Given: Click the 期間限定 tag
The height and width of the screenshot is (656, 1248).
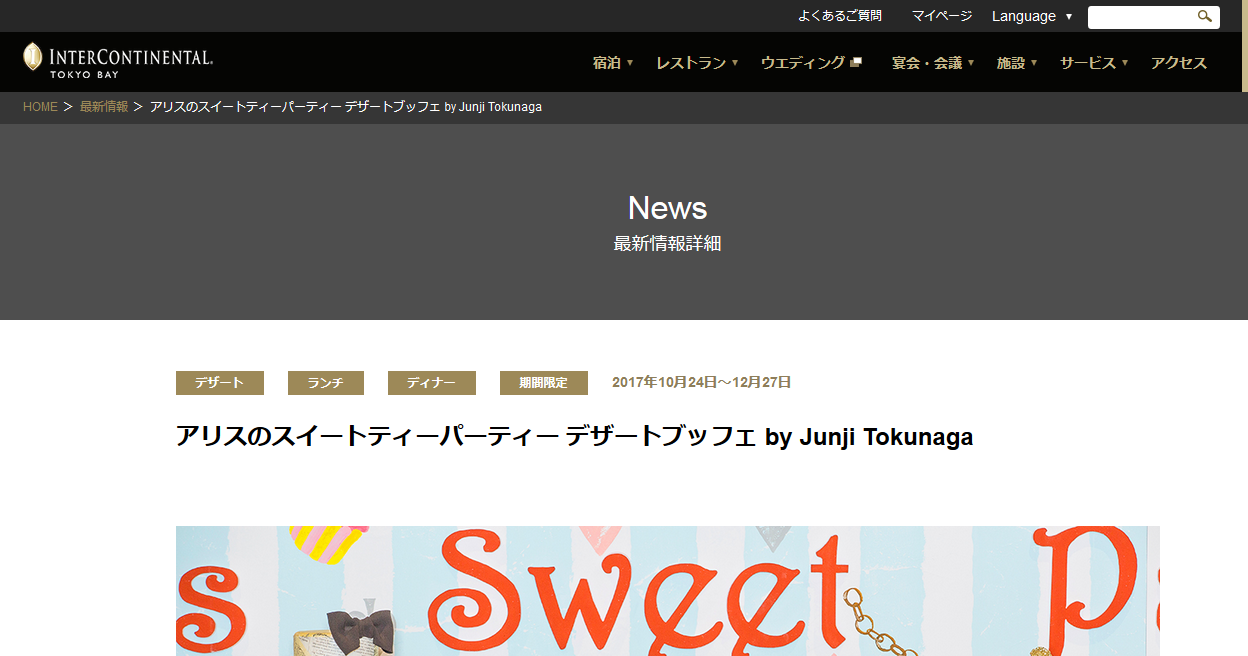Looking at the screenshot, I should pyautogui.click(x=544, y=383).
